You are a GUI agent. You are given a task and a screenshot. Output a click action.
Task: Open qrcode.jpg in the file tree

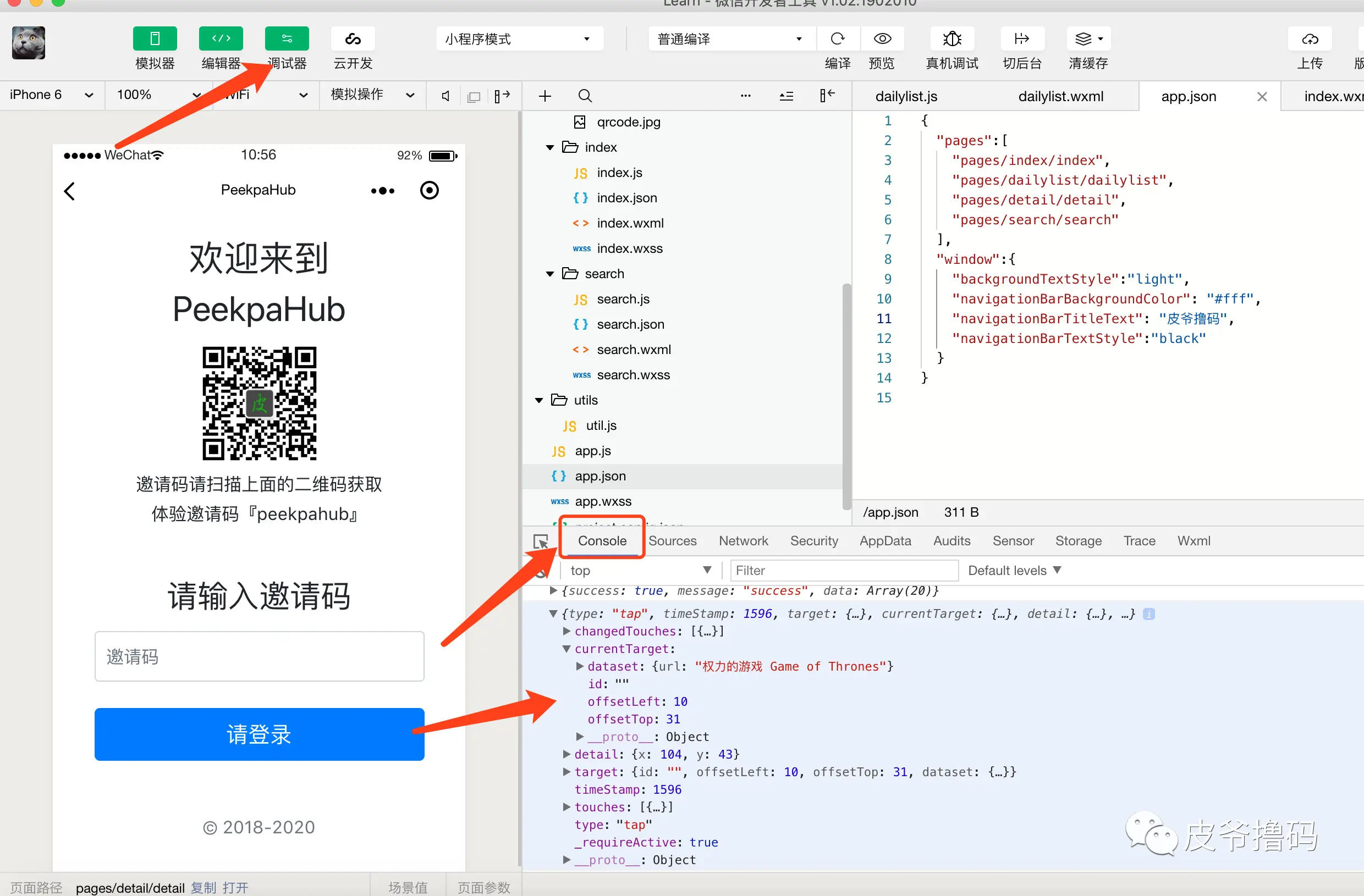628,122
